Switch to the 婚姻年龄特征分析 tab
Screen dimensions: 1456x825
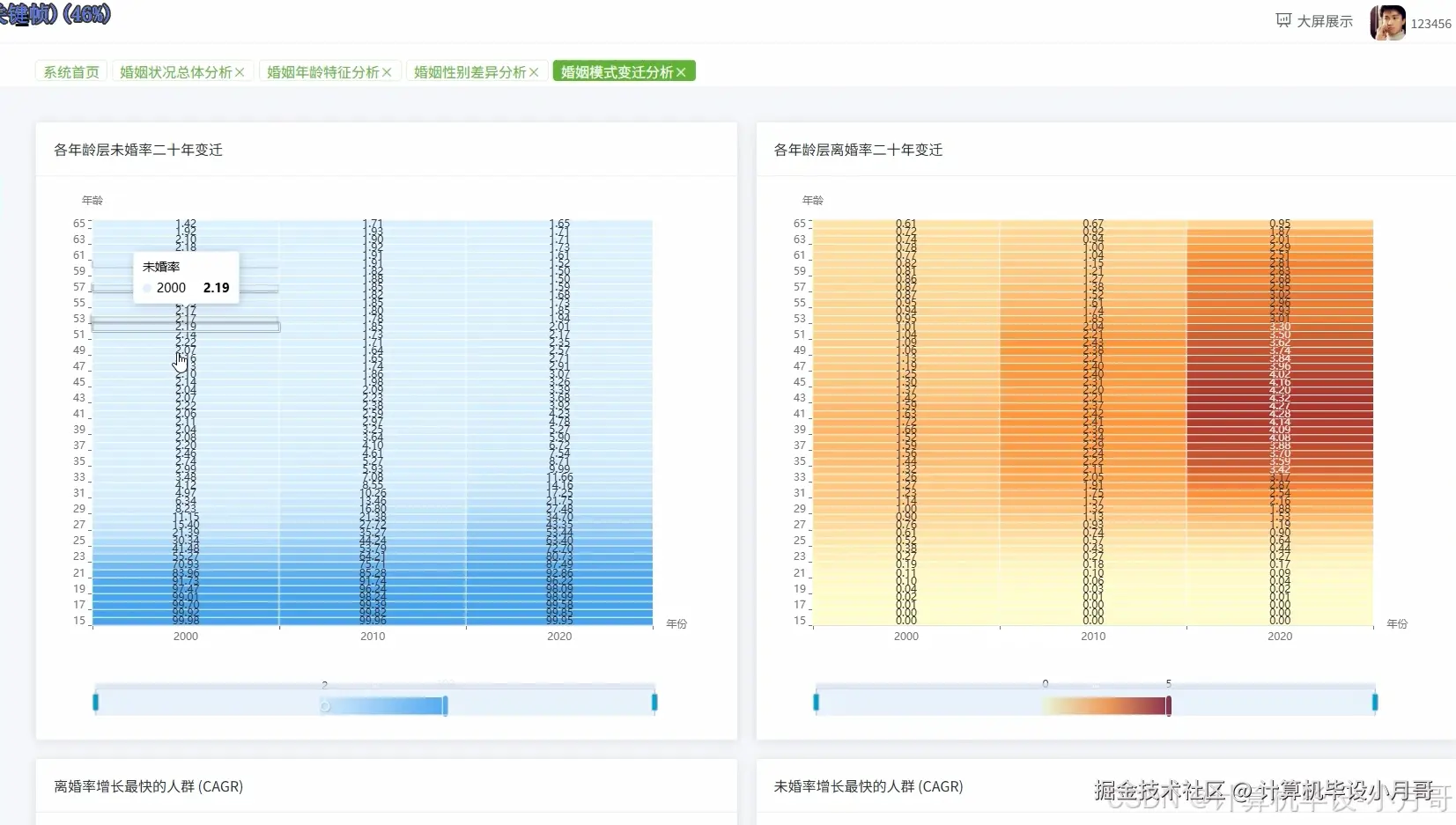coord(322,72)
